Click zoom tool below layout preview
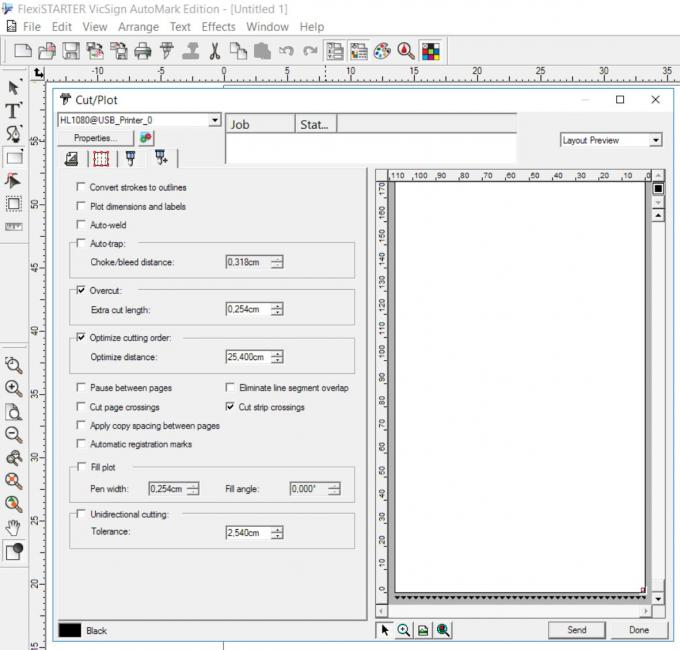Screen dimensions: 680x650 [x=404, y=630]
